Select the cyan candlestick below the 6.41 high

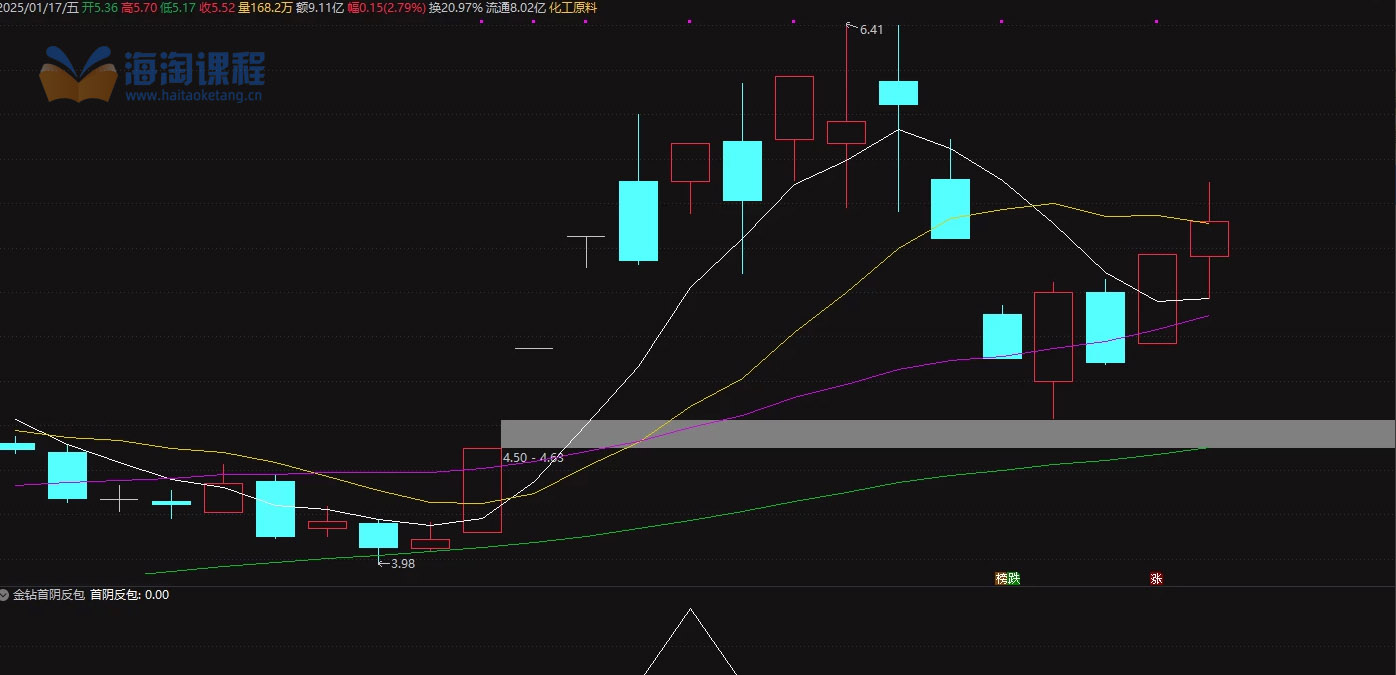(x=898, y=93)
